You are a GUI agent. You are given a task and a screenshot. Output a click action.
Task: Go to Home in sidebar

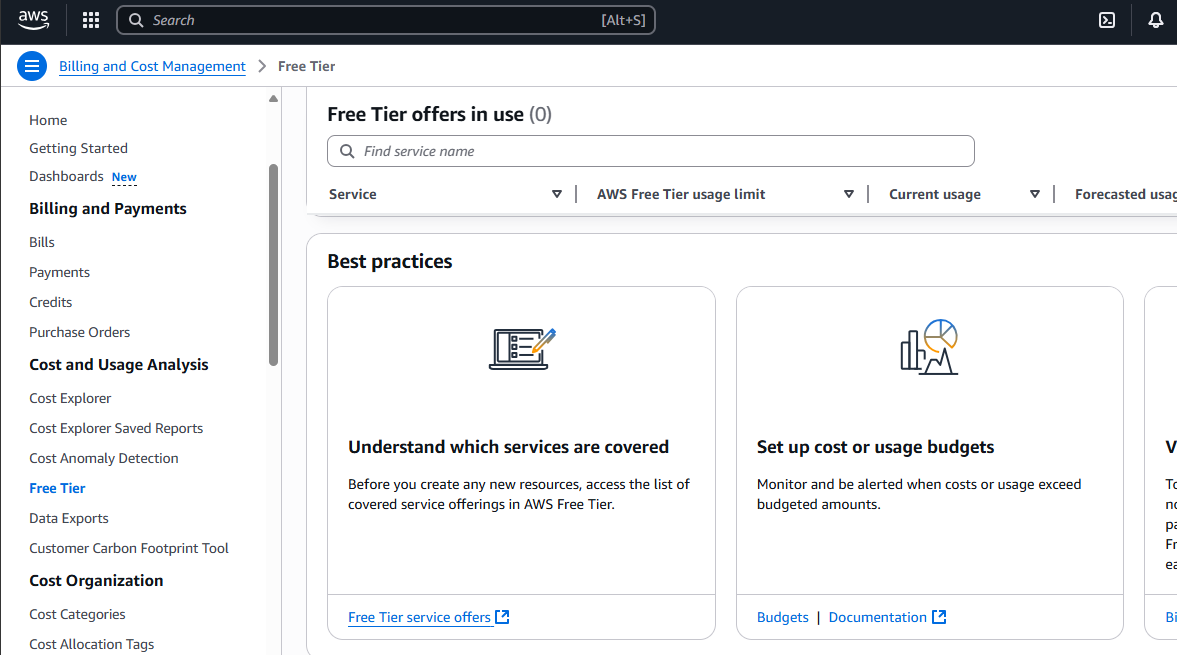click(x=48, y=120)
